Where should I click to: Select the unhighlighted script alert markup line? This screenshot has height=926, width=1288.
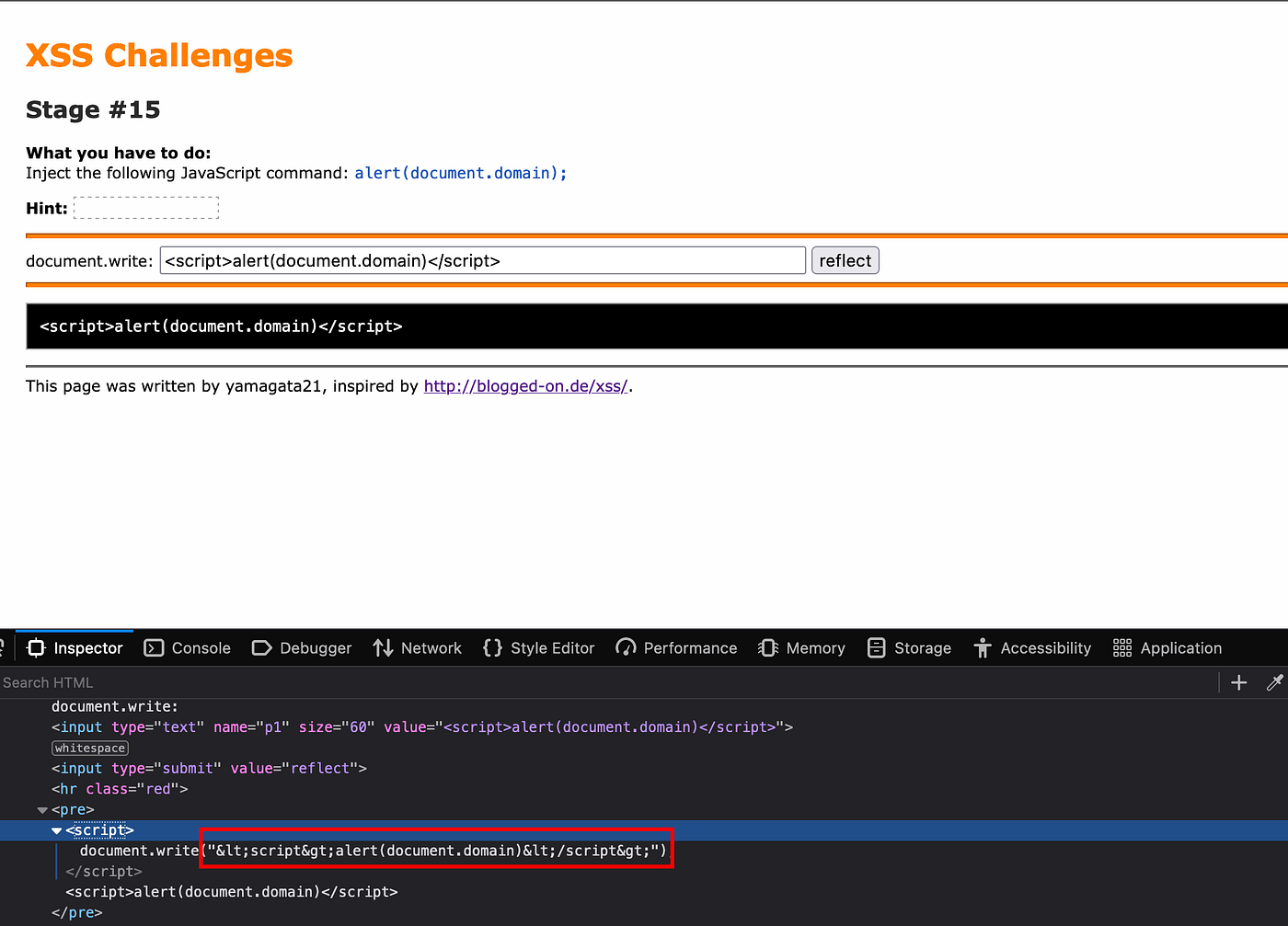[232, 892]
